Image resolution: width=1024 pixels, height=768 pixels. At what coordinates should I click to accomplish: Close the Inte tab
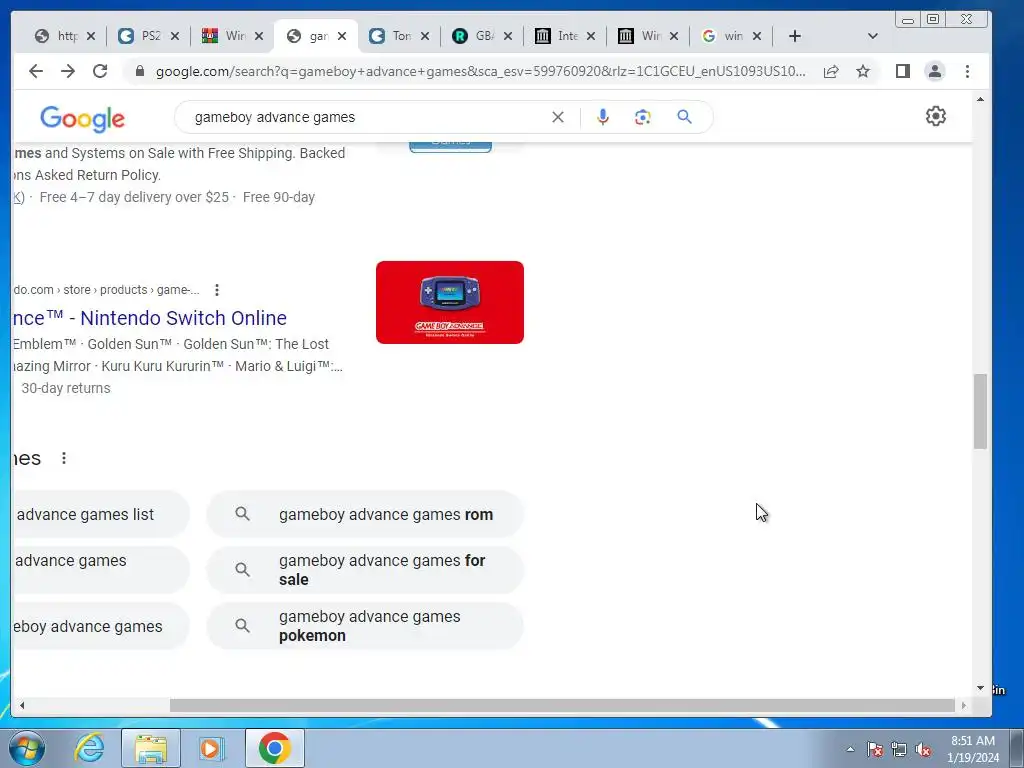[x=590, y=36]
